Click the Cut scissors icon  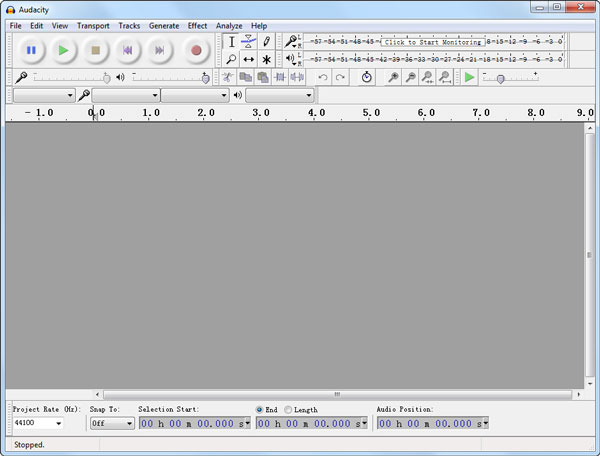[228, 77]
